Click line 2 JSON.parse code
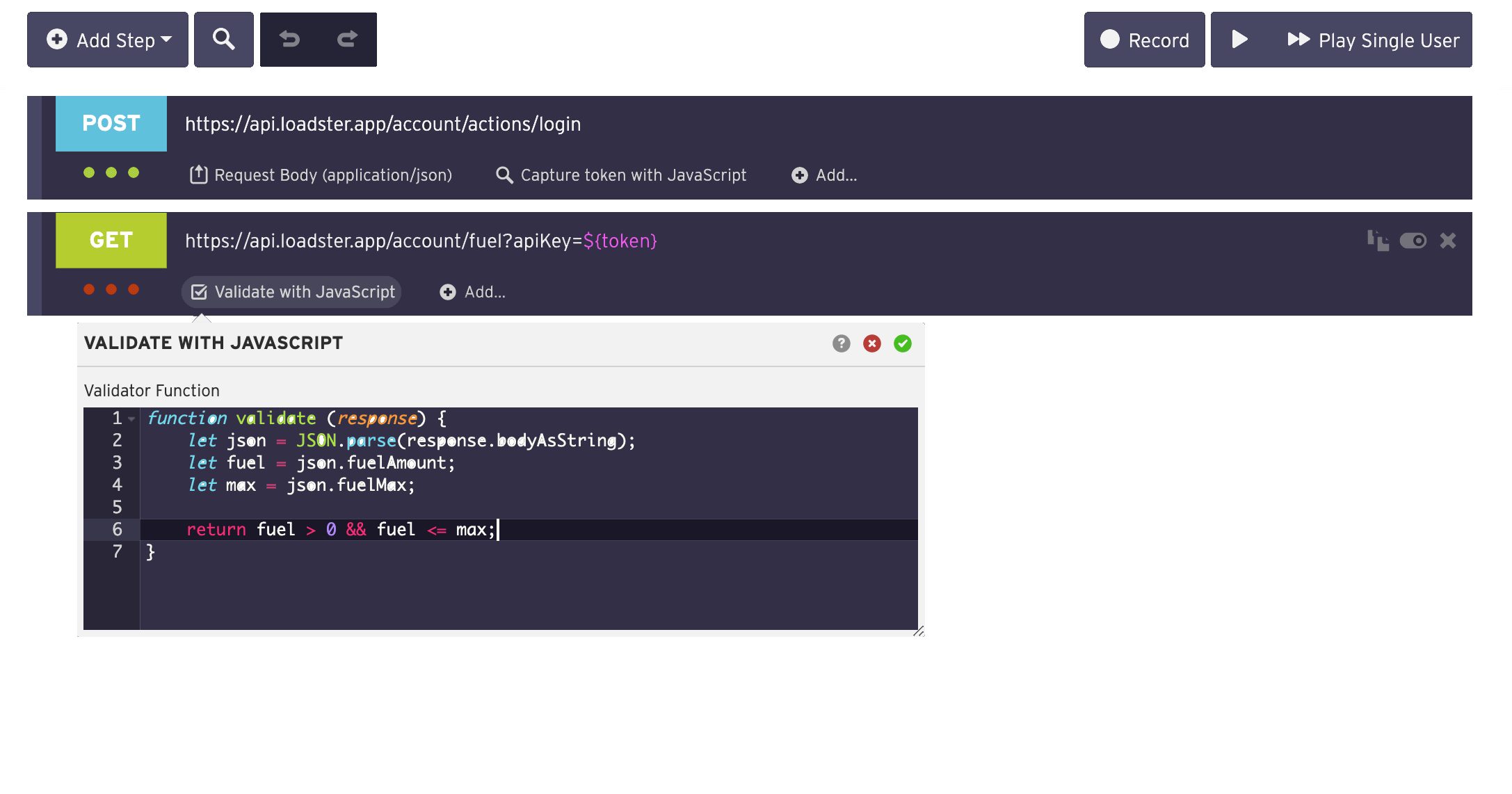This screenshot has width=1512, height=794. click(x=412, y=440)
